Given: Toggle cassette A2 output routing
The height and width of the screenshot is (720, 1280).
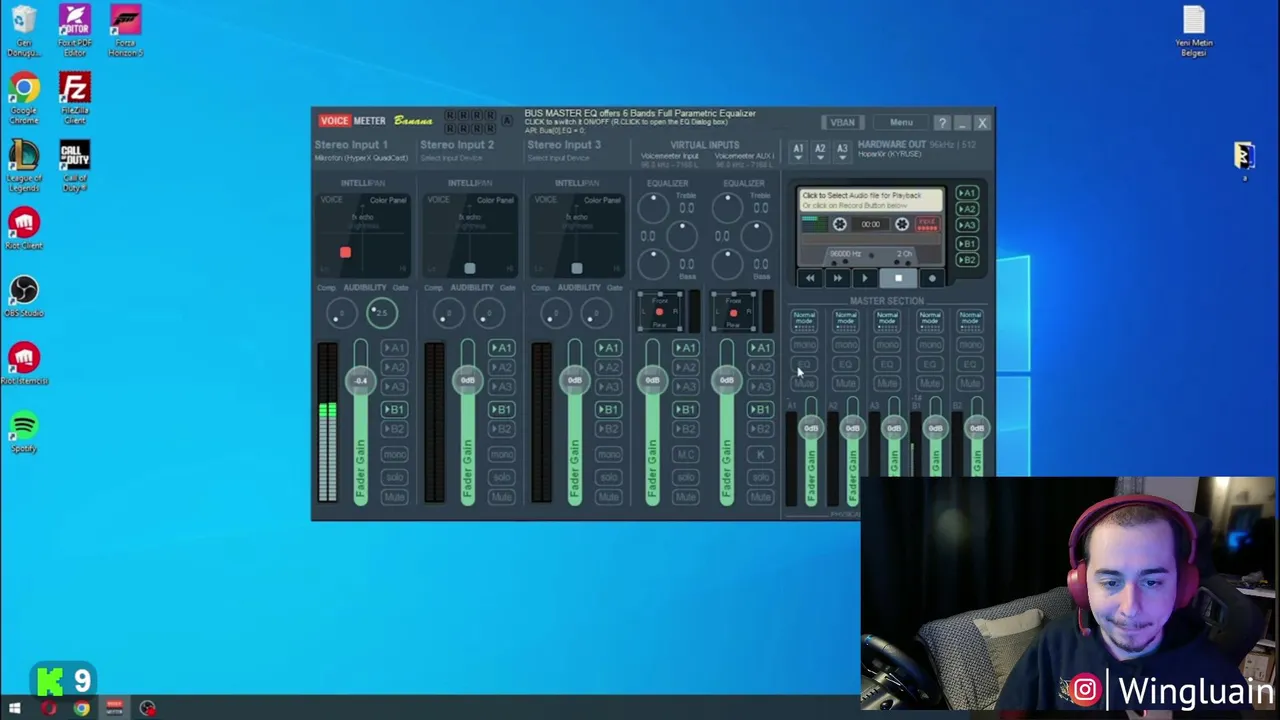Looking at the screenshot, I should click(x=966, y=209).
